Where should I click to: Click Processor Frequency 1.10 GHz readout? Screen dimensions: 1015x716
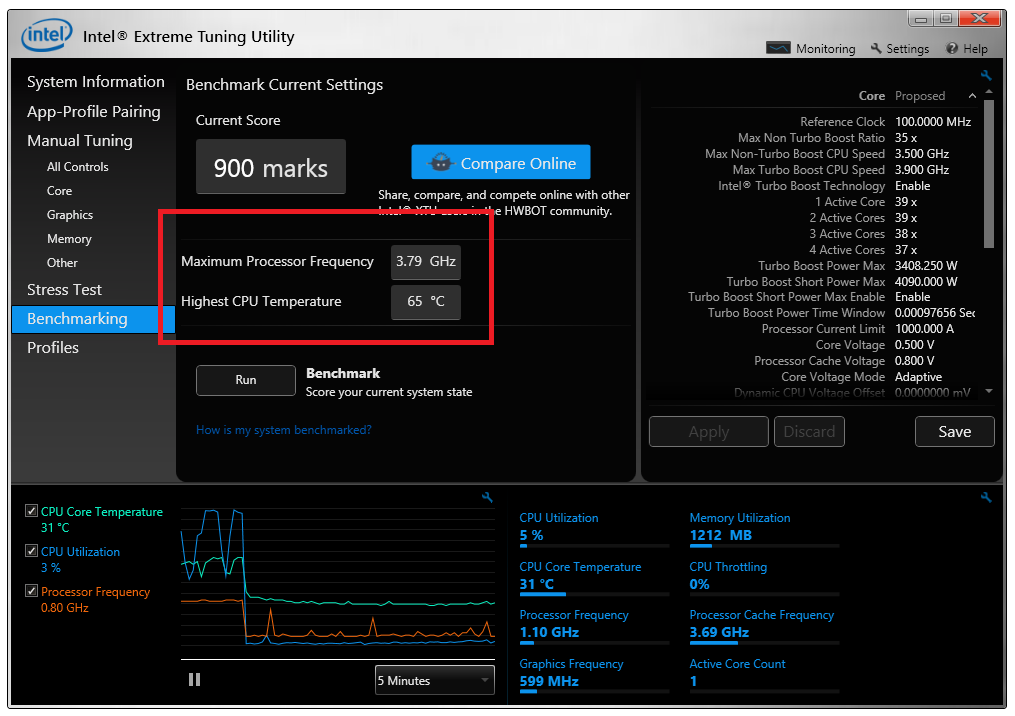(x=549, y=632)
